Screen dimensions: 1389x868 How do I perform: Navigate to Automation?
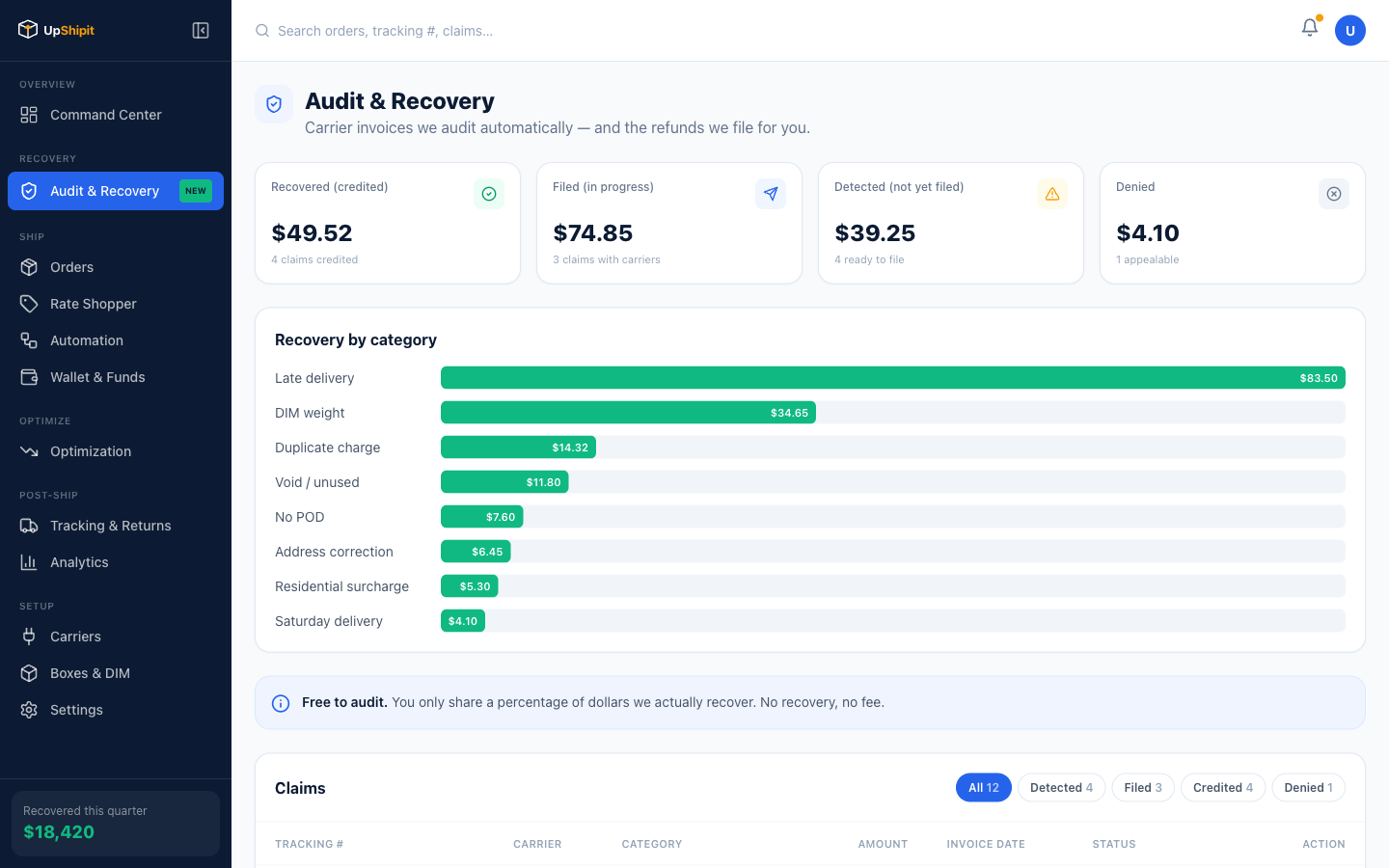click(x=116, y=340)
